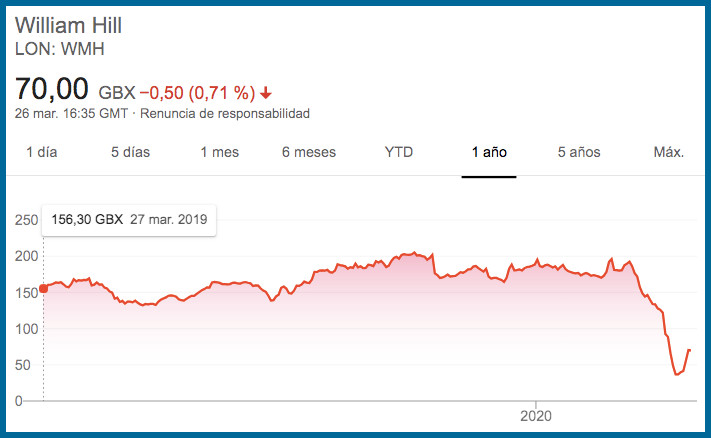Select the YTD tab
Viewport: 711px width, 438px height.
pos(399,152)
